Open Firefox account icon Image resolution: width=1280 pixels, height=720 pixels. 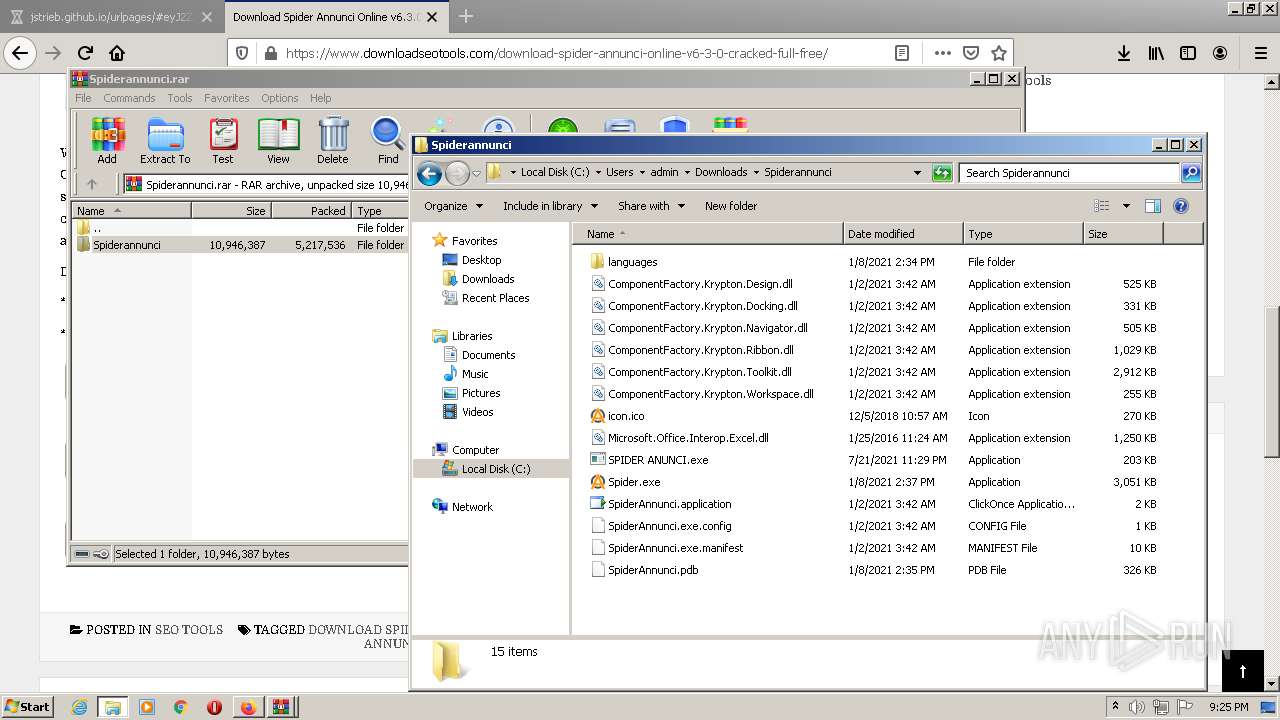(x=1220, y=53)
